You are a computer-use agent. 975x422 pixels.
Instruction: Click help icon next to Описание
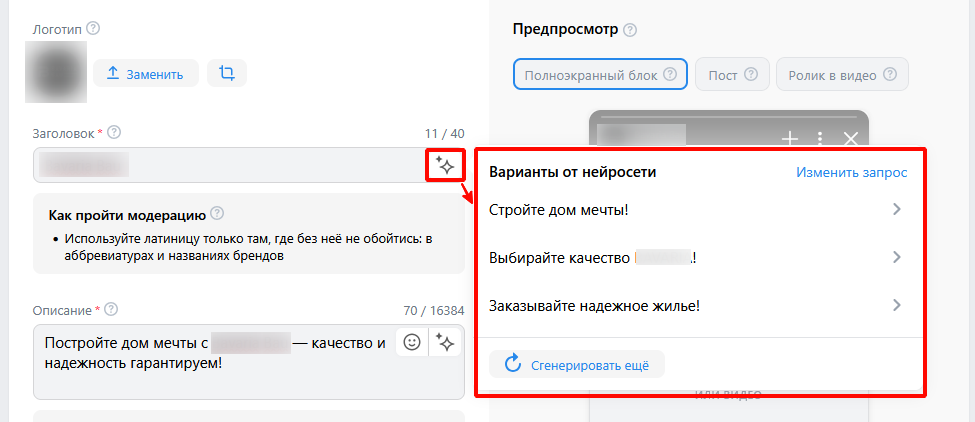[111, 309]
